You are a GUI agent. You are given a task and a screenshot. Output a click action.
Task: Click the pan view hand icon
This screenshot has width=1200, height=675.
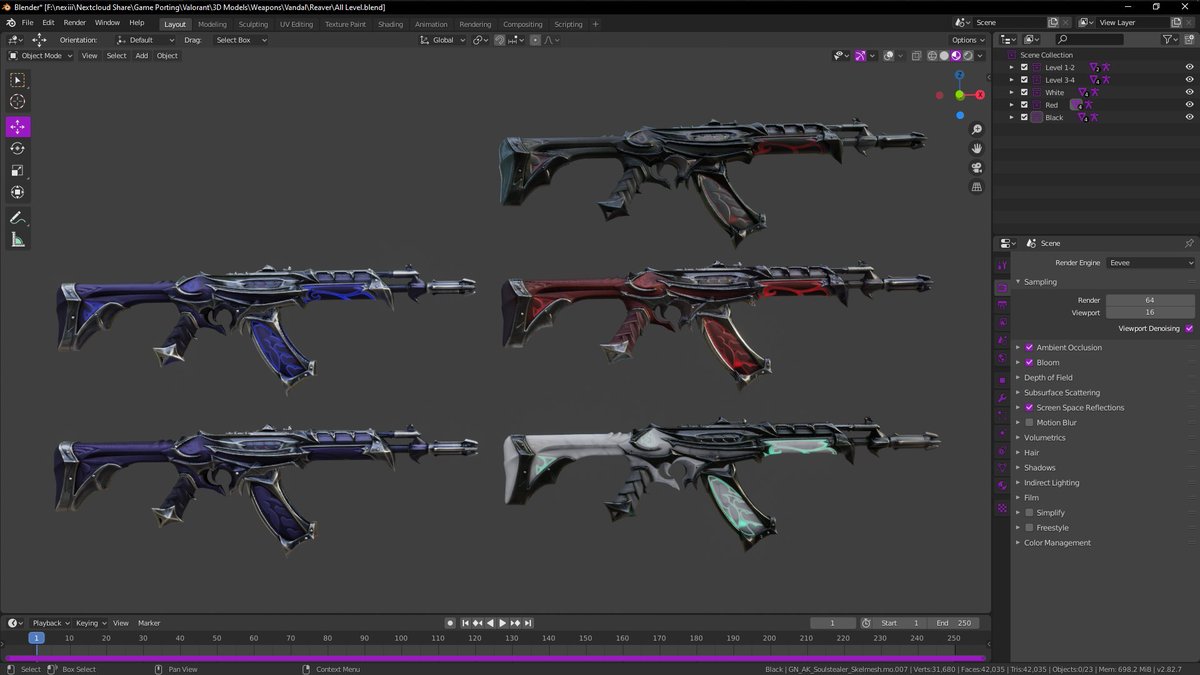click(x=977, y=149)
